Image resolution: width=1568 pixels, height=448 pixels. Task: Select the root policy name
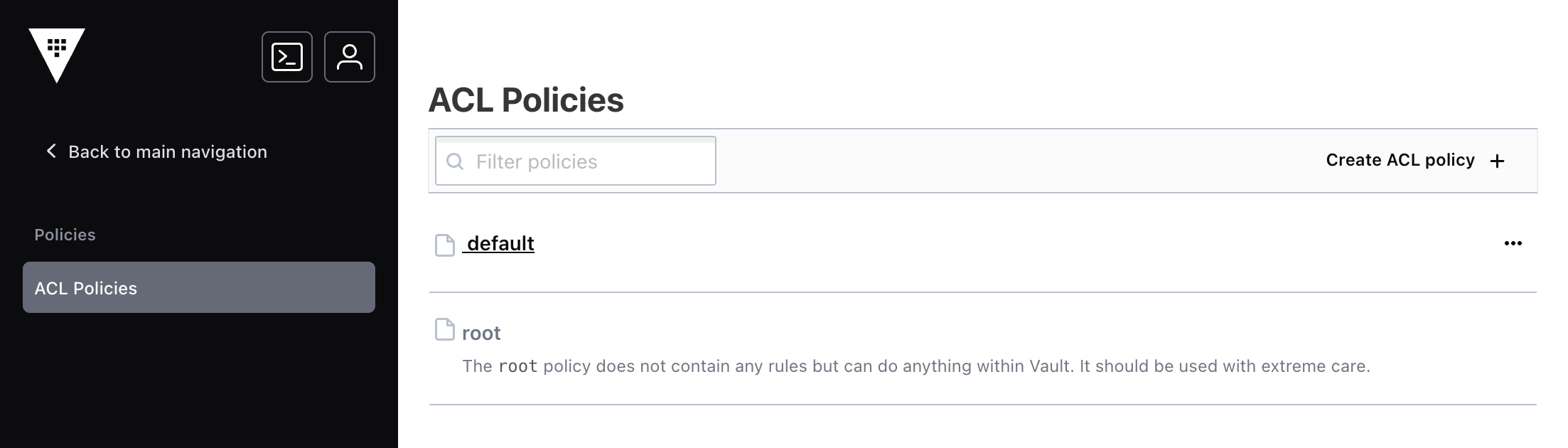pyautogui.click(x=481, y=333)
